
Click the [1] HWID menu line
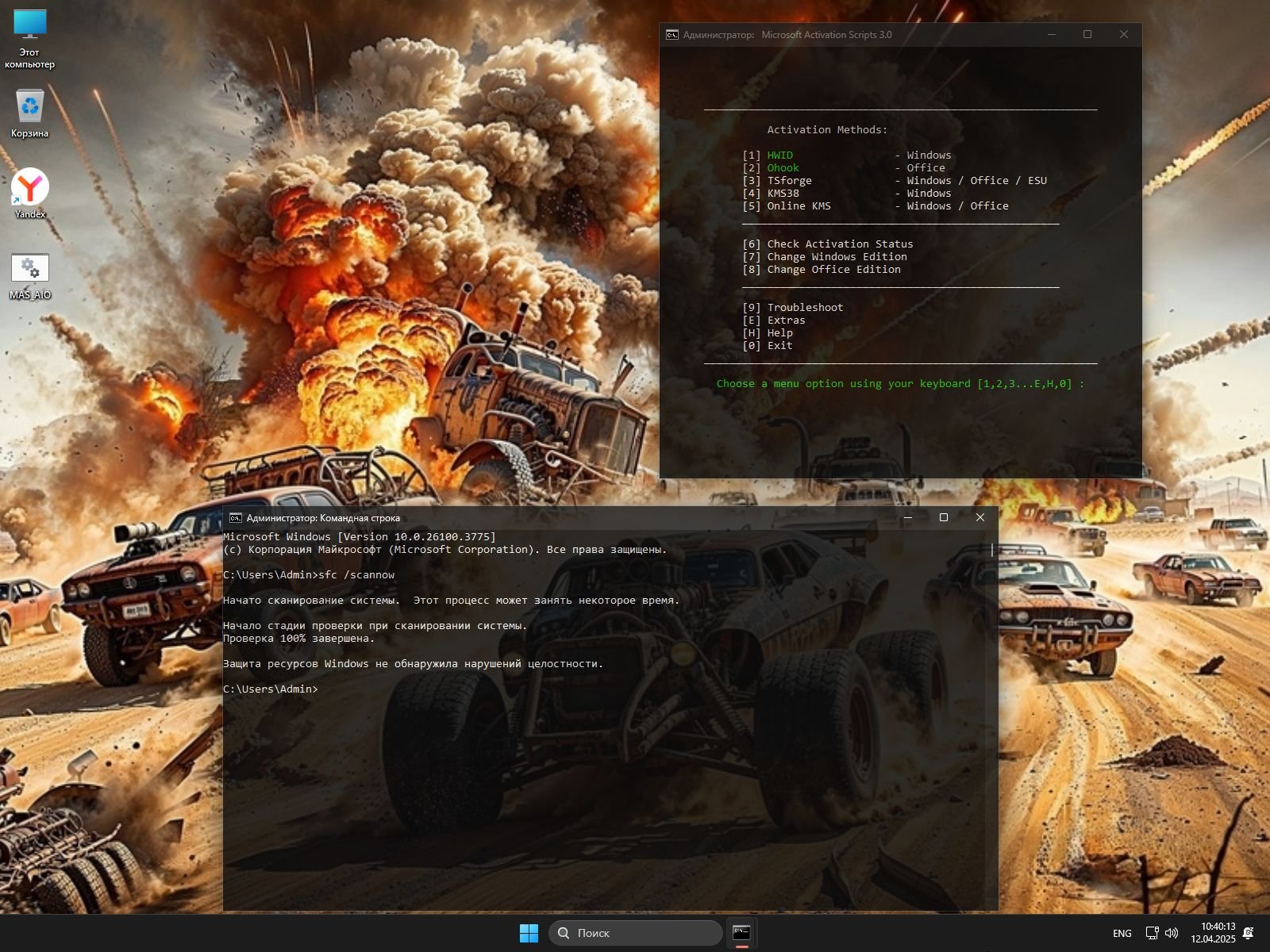[847, 155]
